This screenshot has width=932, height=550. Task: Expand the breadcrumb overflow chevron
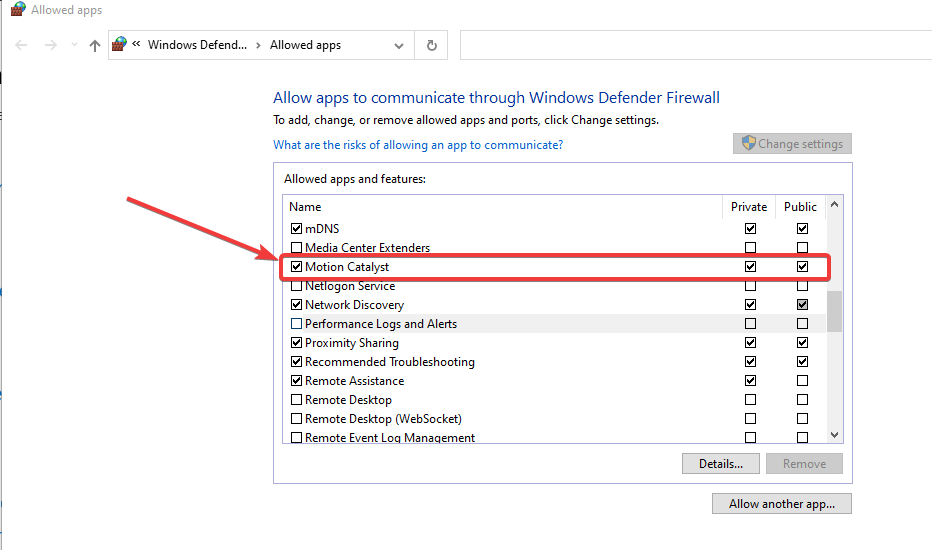[x=136, y=44]
